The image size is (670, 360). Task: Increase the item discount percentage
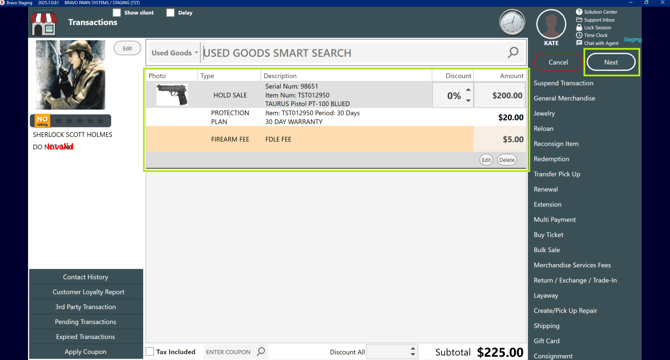tap(468, 90)
